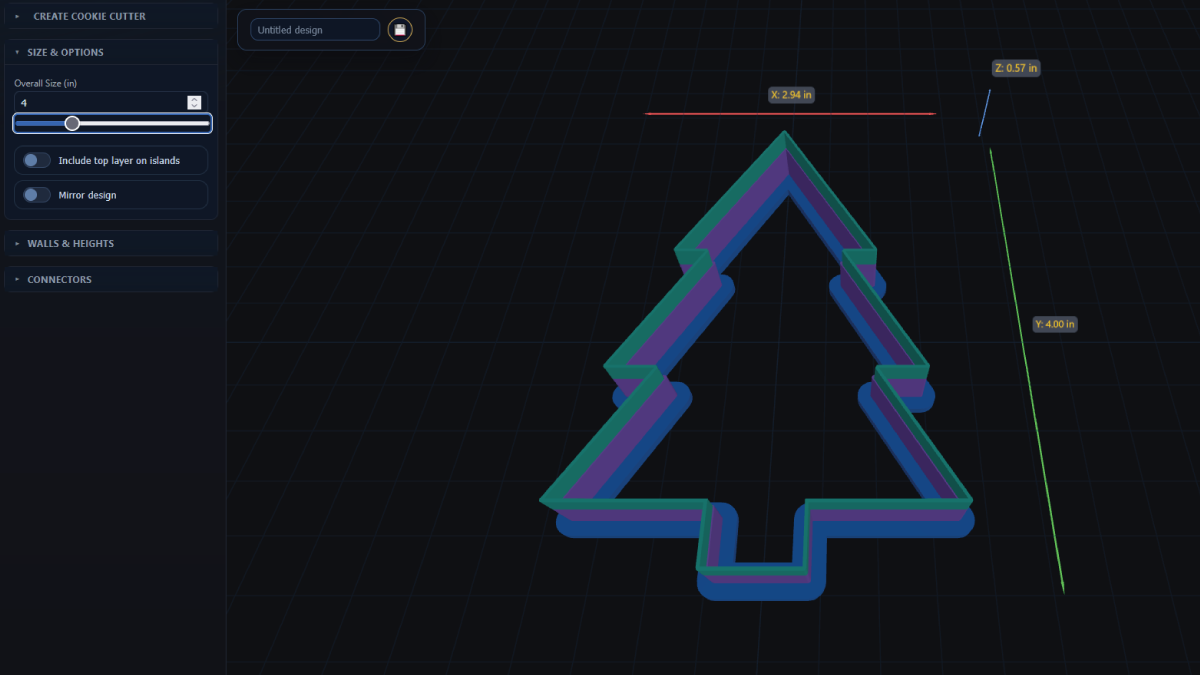Image resolution: width=1200 pixels, height=675 pixels.
Task: Click the Untitled design name field
Action: 313,29
